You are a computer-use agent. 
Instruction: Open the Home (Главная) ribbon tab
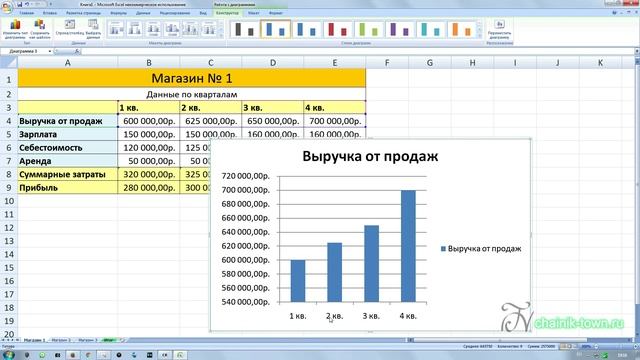(x=27, y=13)
